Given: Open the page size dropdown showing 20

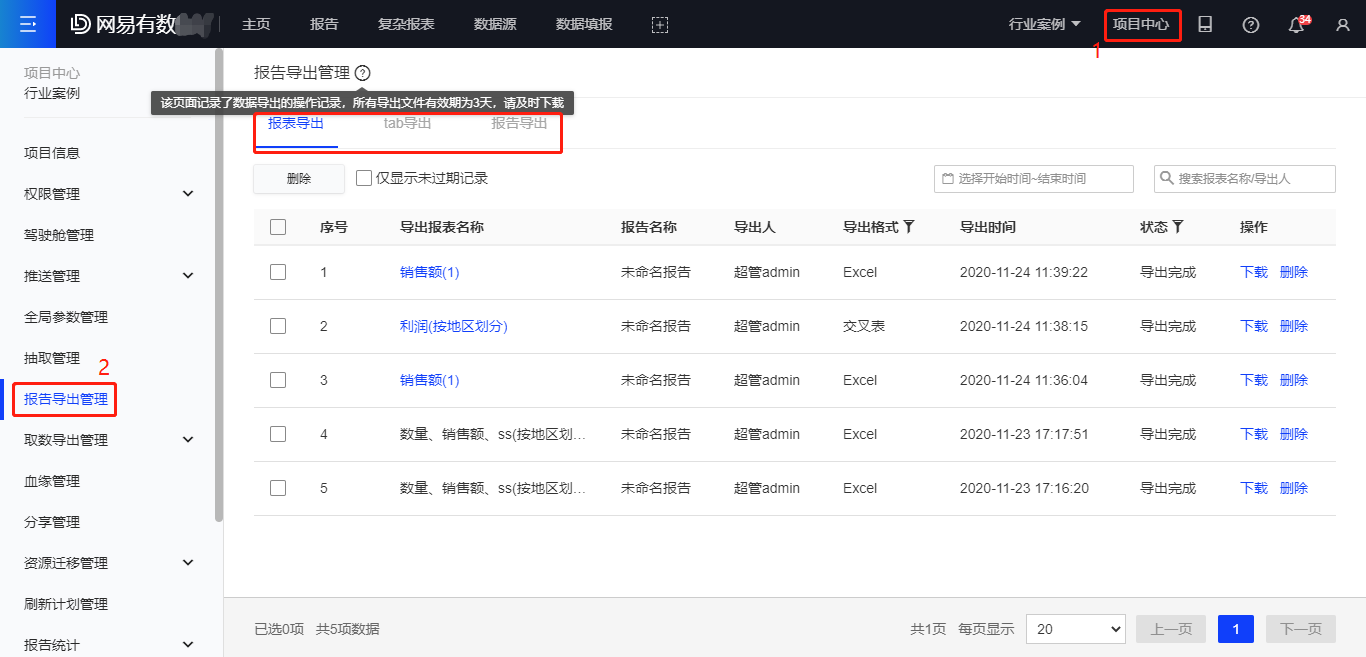Looking at the screenshot, I should (1075, 629).
